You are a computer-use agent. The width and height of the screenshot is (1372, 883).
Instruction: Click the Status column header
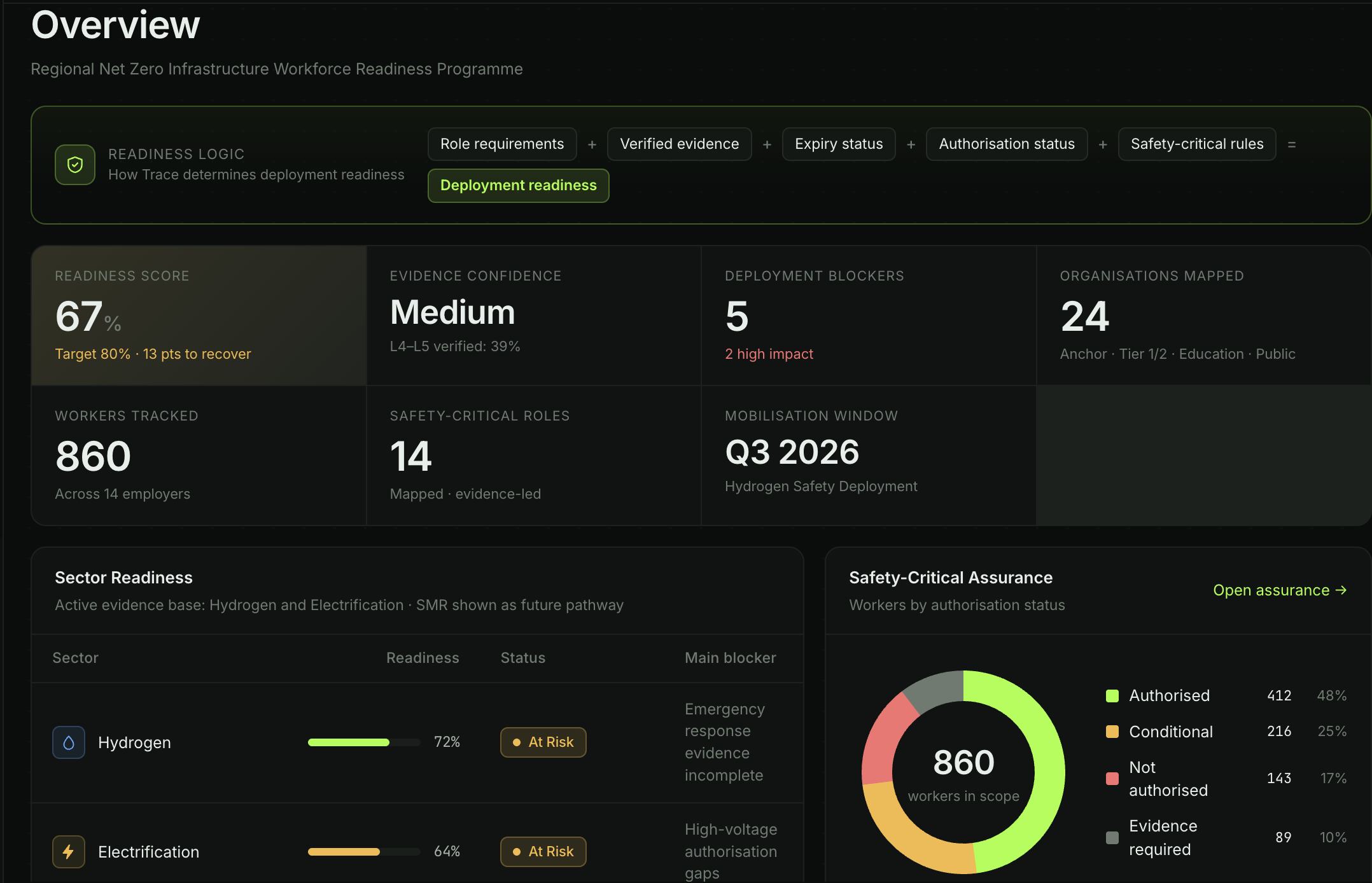(x=523, y=658)
